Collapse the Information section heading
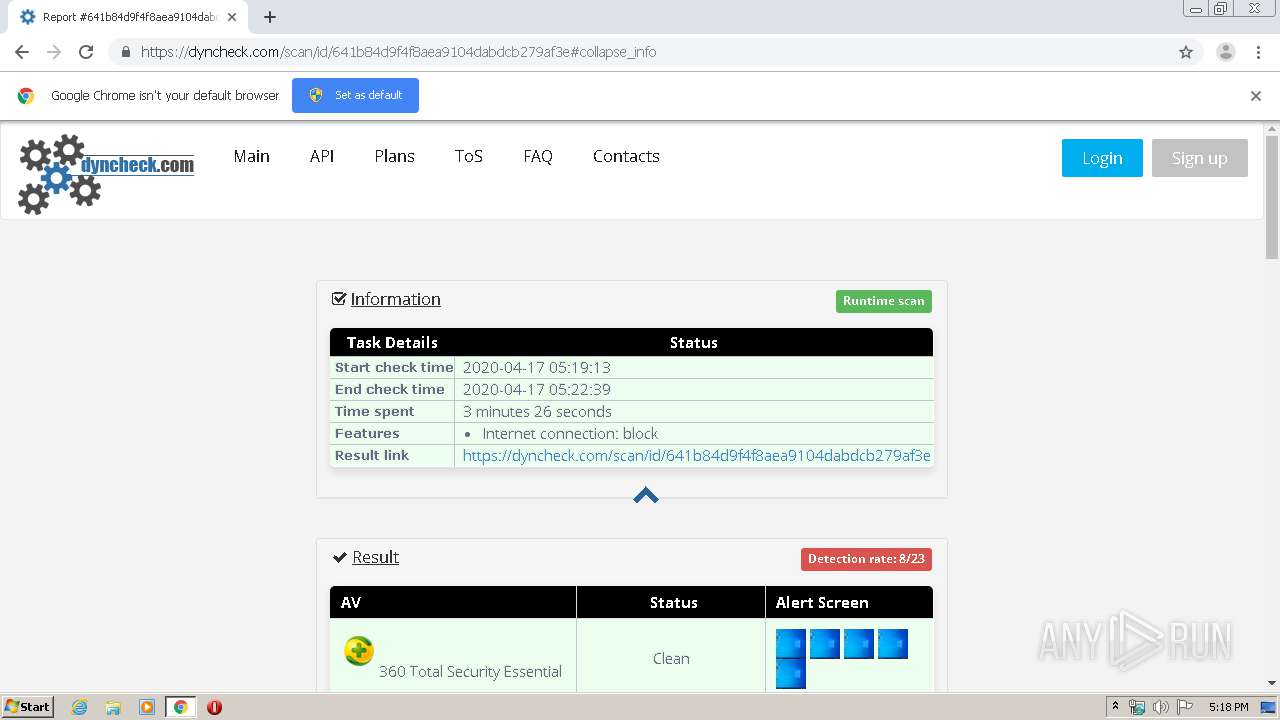Viewport: 1280px width, 720px height. [x=395, y=299]
